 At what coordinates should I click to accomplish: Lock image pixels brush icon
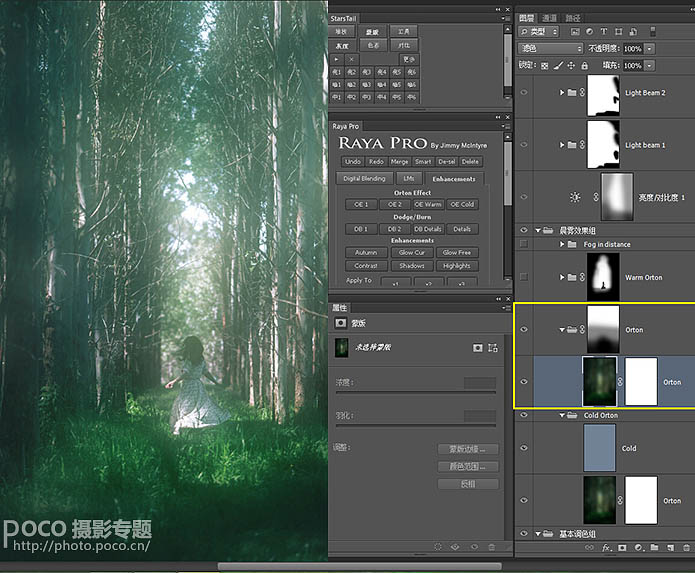click(558, 66)
